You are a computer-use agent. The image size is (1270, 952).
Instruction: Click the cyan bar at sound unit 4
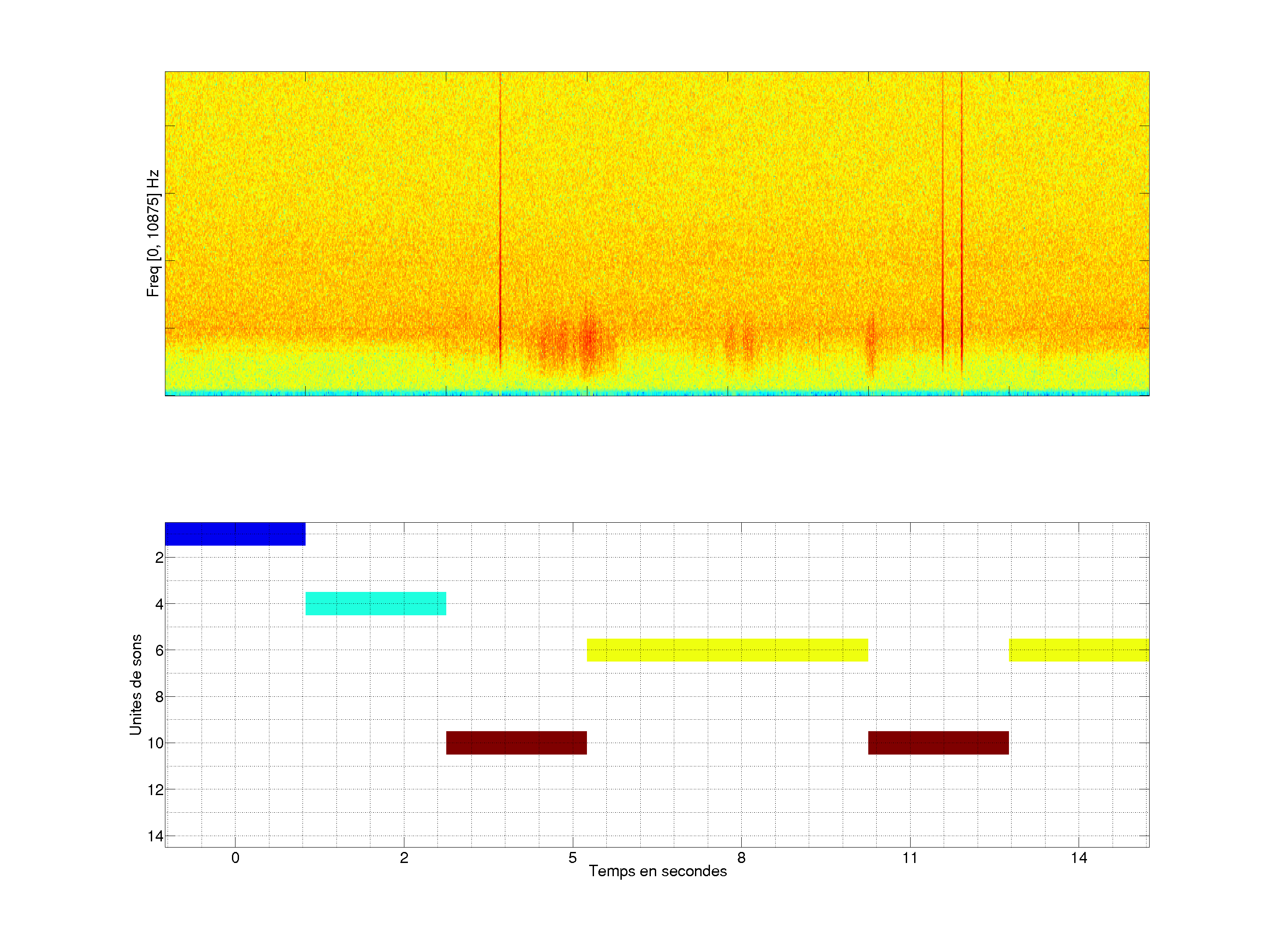(376, 603)
